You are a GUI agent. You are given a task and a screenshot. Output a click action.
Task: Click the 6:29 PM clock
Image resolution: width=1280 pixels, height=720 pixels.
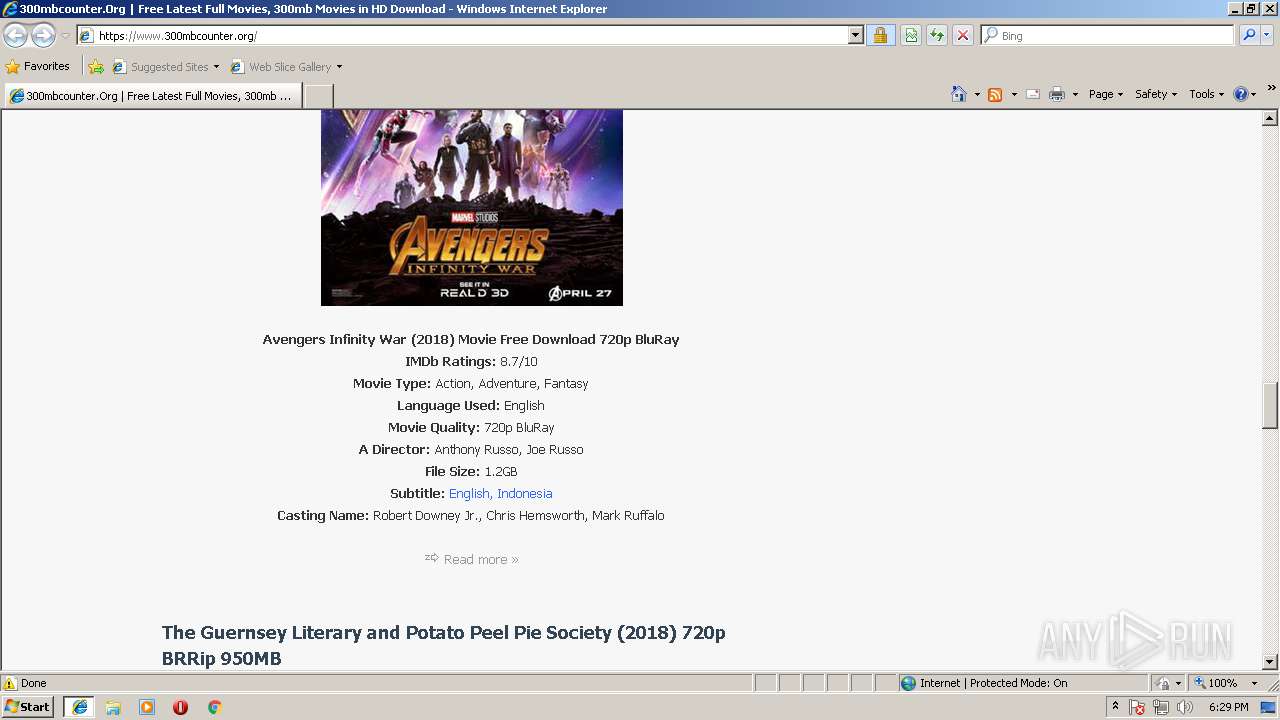[1228, 707]
